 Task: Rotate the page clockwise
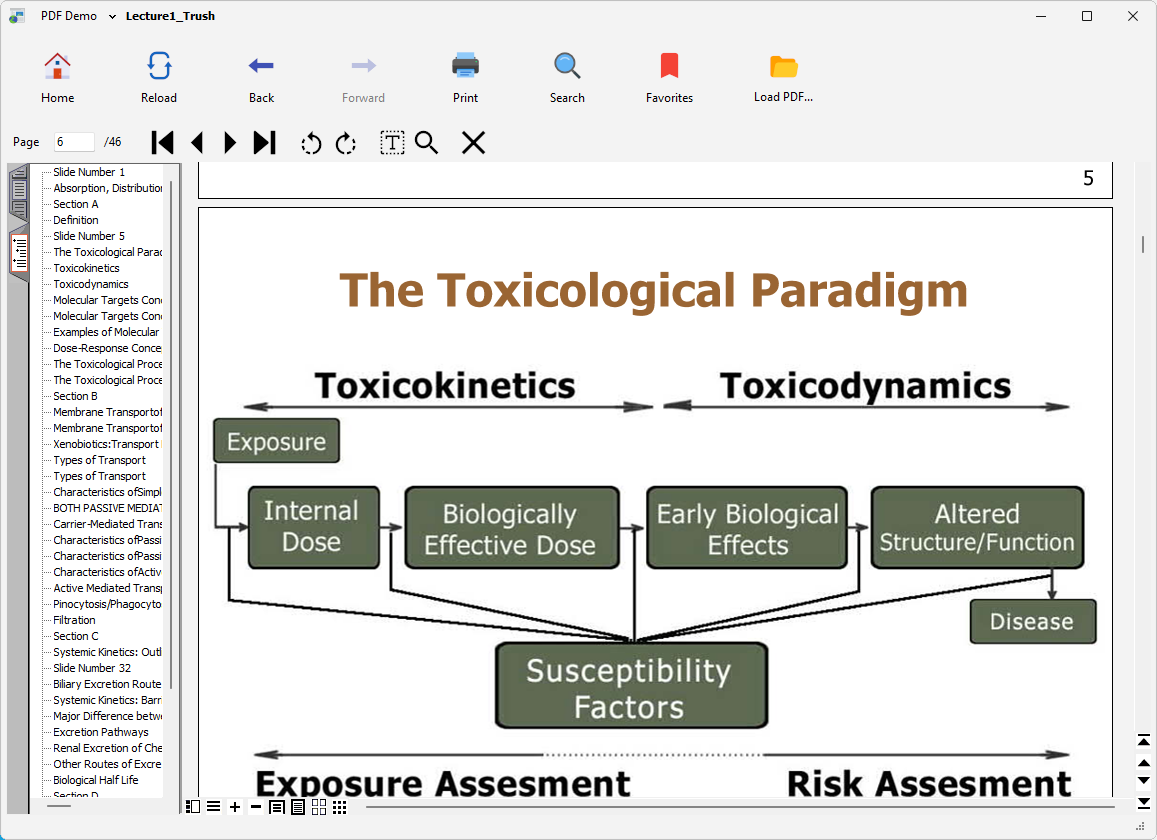tap(346, 143)
